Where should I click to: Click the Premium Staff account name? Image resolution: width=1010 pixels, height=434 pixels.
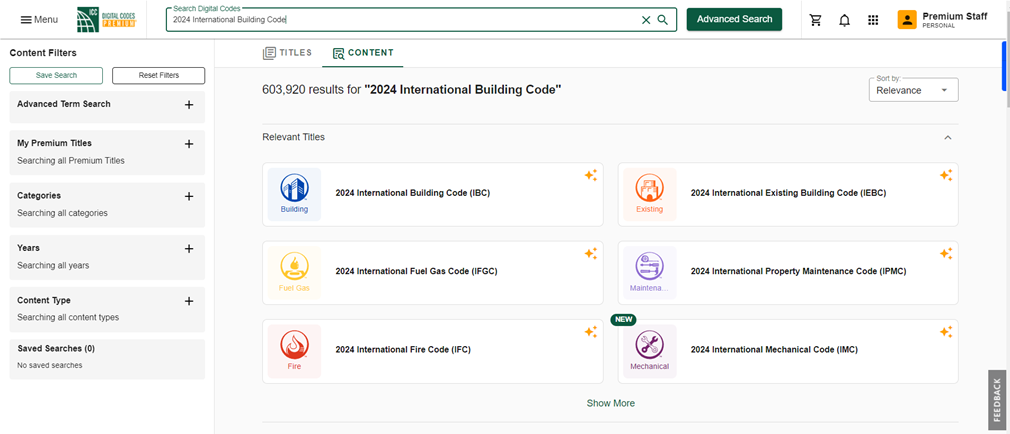click(x=955, y=16)
